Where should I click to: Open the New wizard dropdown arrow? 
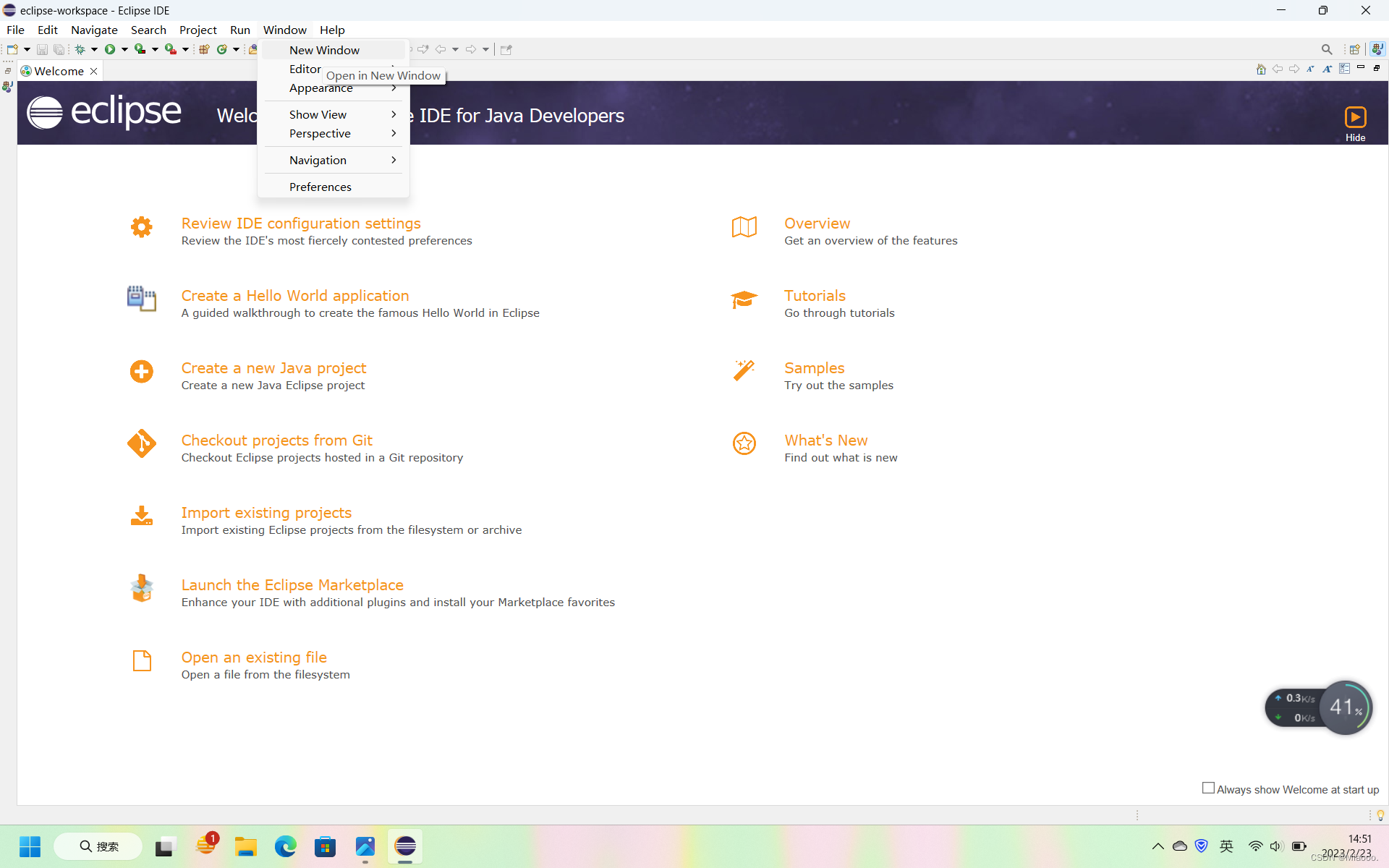point(27,49)
